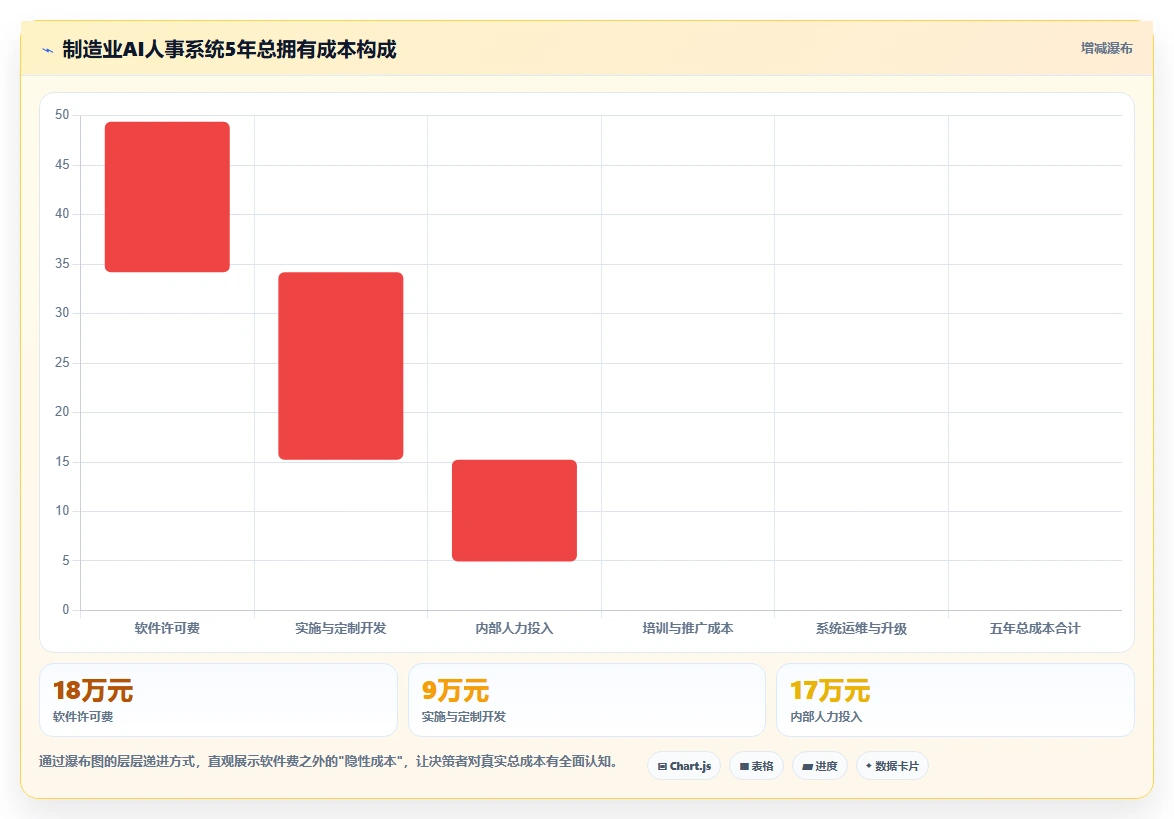Click the 17万元 data card

coord(955,700)
